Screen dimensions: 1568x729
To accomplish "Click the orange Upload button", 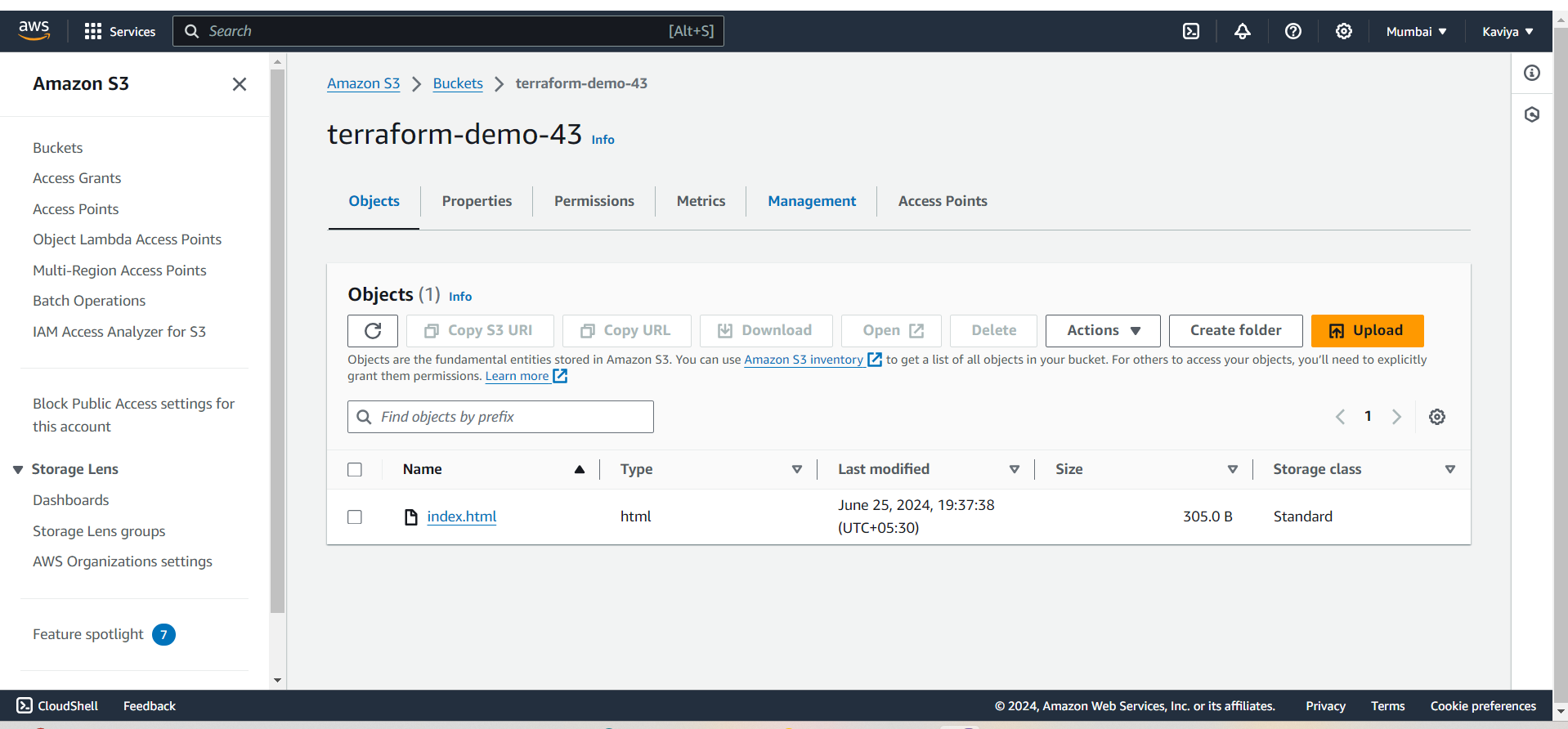I will point(1367,331).
